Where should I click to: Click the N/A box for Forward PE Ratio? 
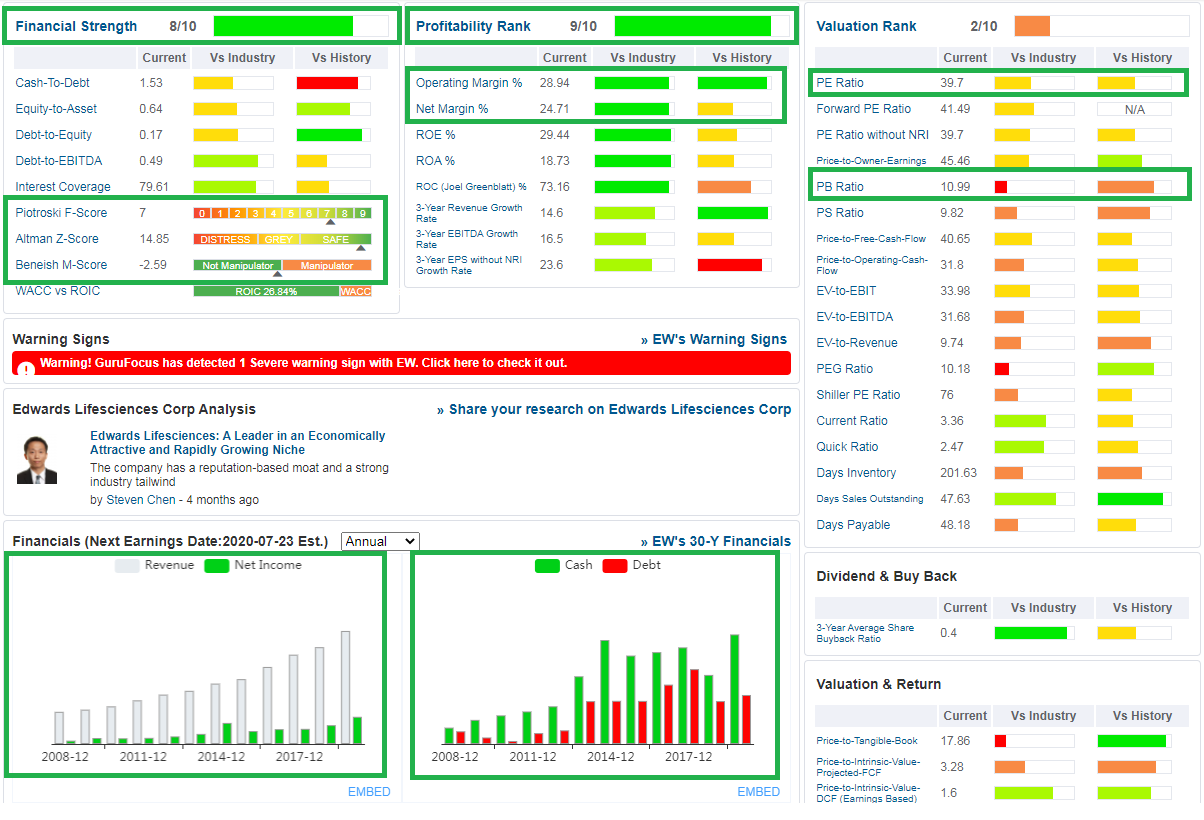coord(1134,109)
